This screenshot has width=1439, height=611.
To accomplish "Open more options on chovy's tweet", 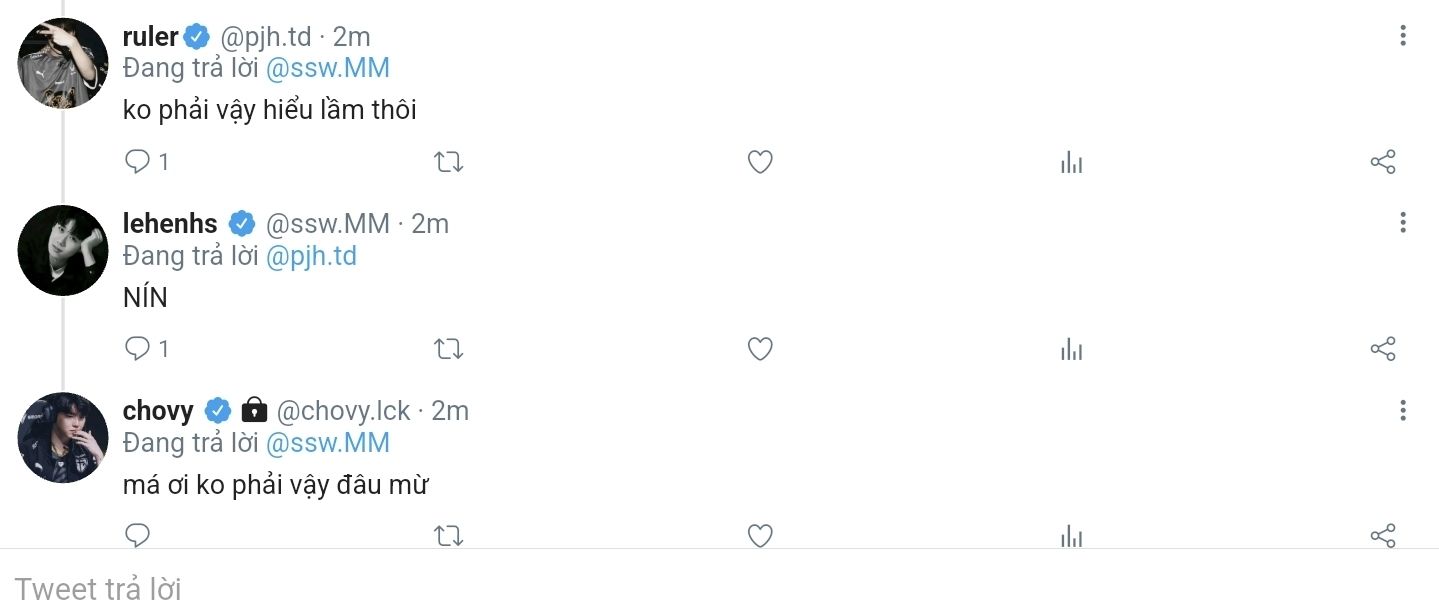I will pos(1403,410).
